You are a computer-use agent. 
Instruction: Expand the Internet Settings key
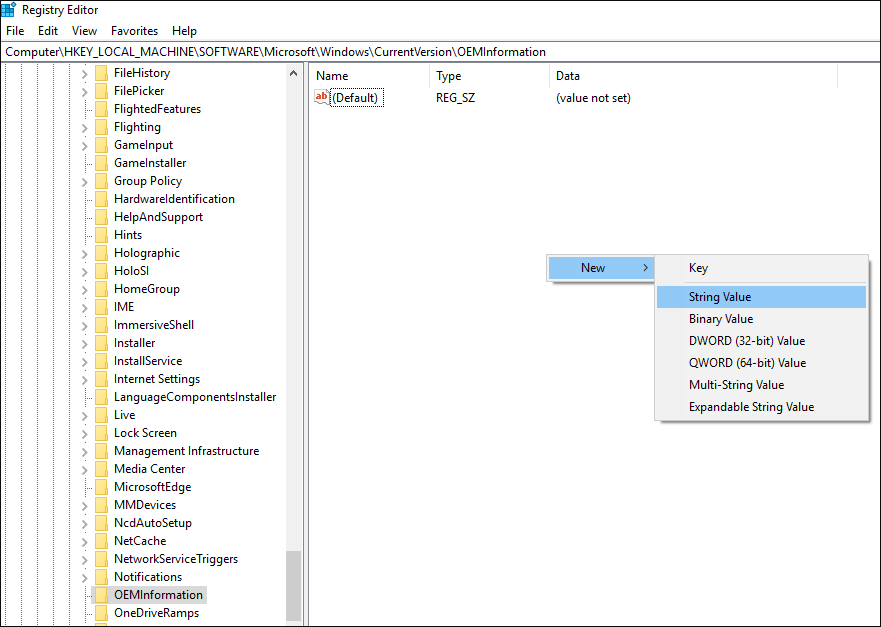point(84,380)
